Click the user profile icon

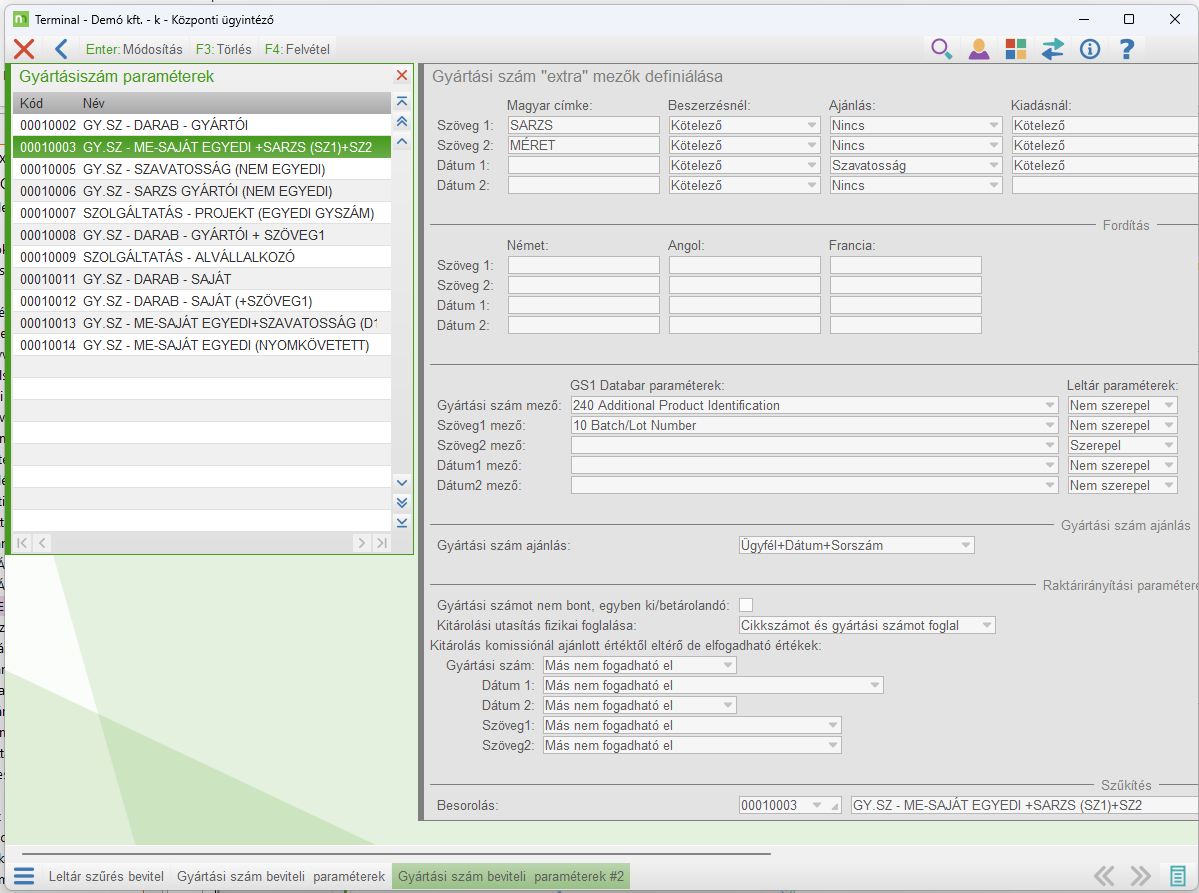tap(979, 49)
